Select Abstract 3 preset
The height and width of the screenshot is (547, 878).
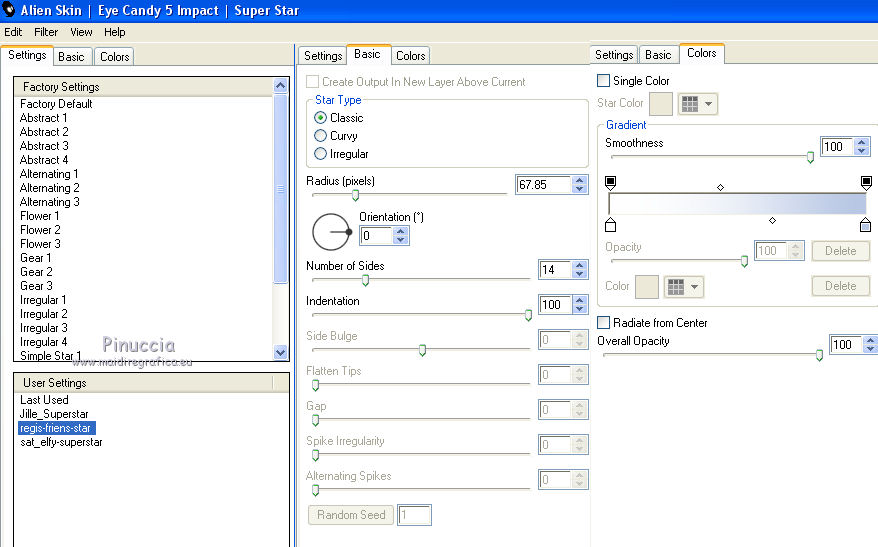click(x=44, y=146)
